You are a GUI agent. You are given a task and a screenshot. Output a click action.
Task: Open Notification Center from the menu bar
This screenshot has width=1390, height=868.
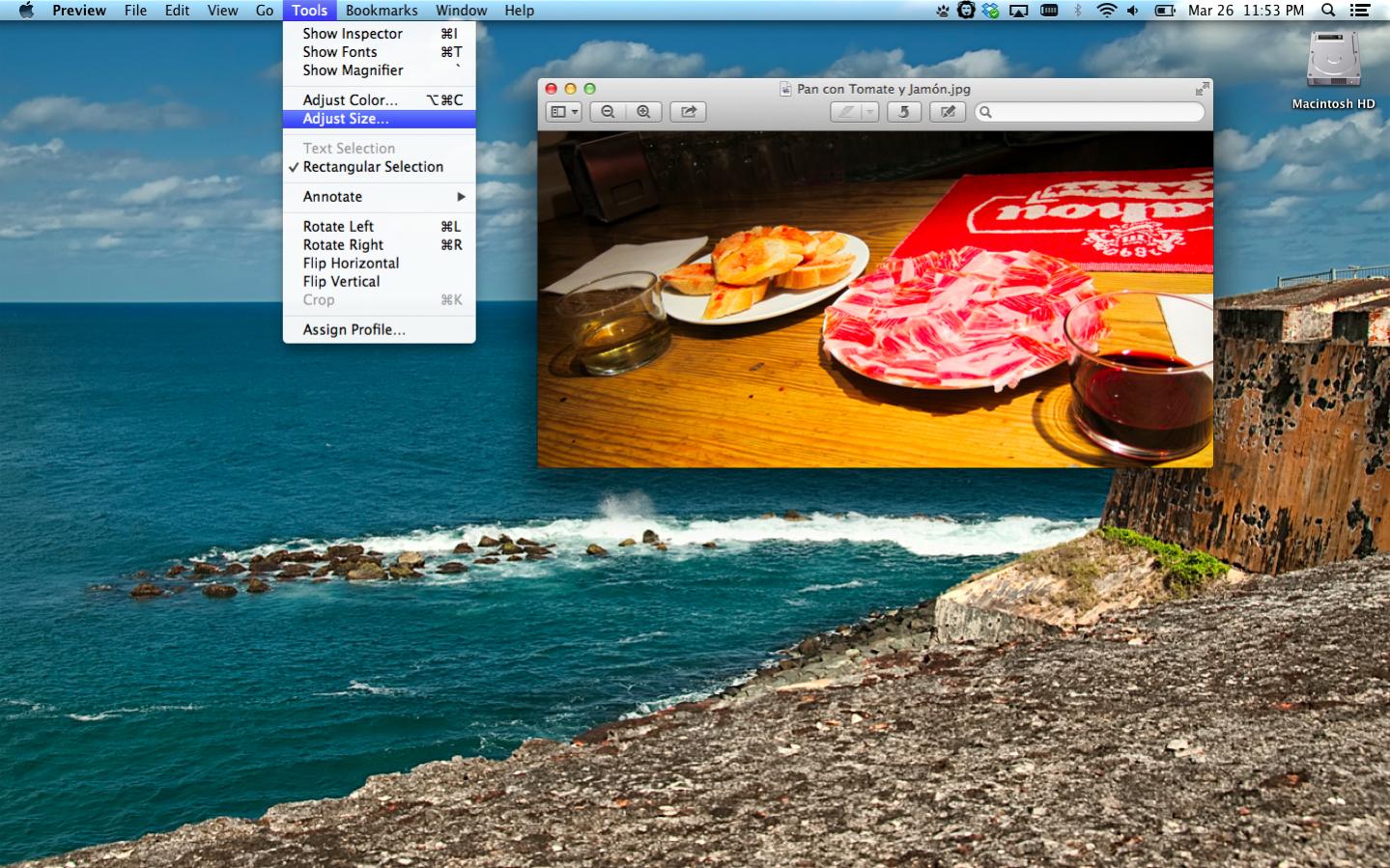(x=1360, y=11)
